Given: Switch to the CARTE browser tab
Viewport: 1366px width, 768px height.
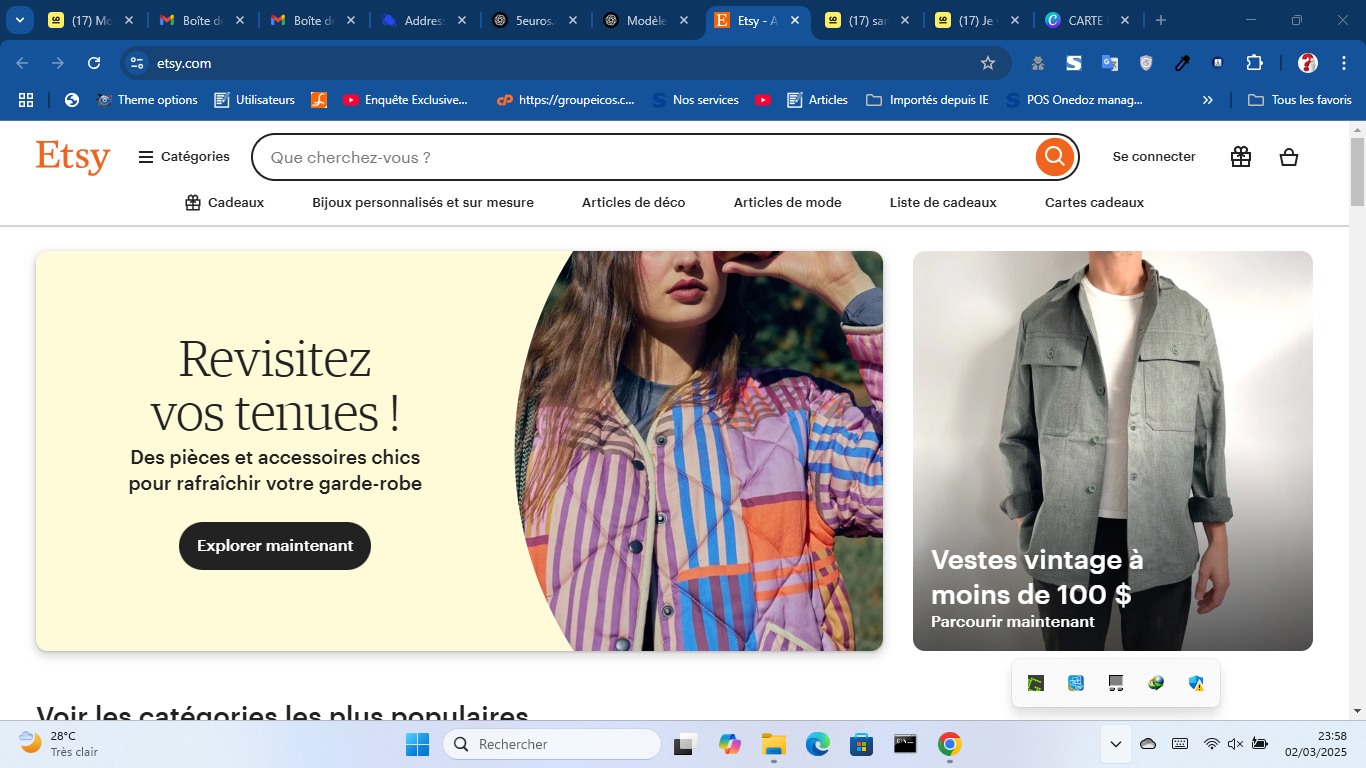Looking at the screenshot, I should point(1080,20).
